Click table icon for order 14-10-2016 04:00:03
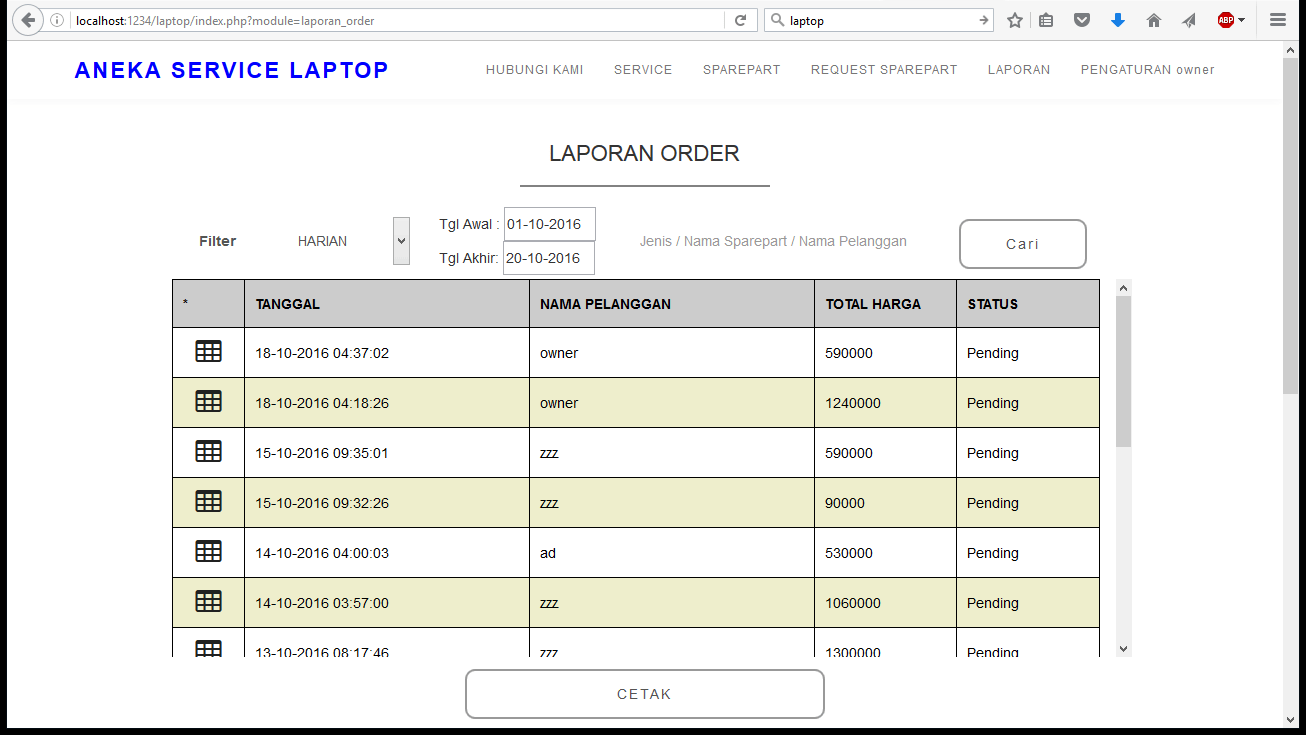The image size is (1306, 737). [208, 551]
